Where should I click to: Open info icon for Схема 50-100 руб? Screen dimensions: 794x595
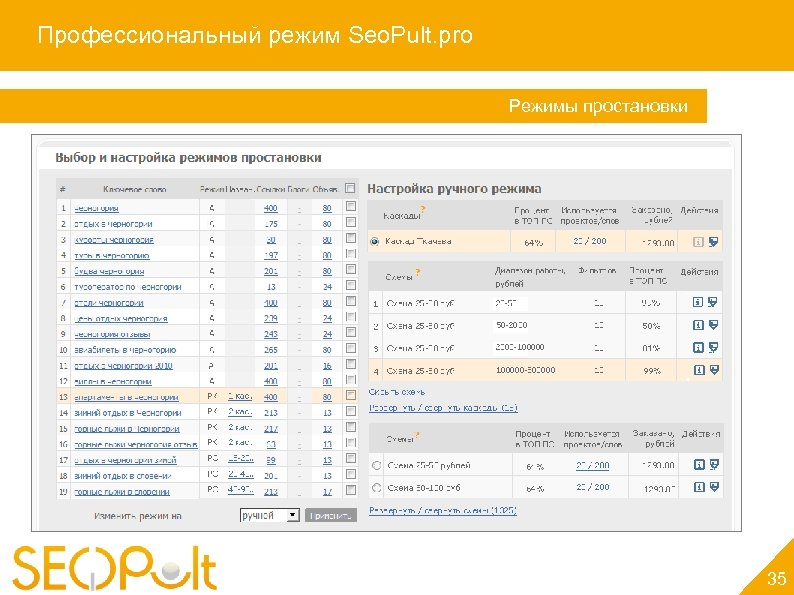699,487
